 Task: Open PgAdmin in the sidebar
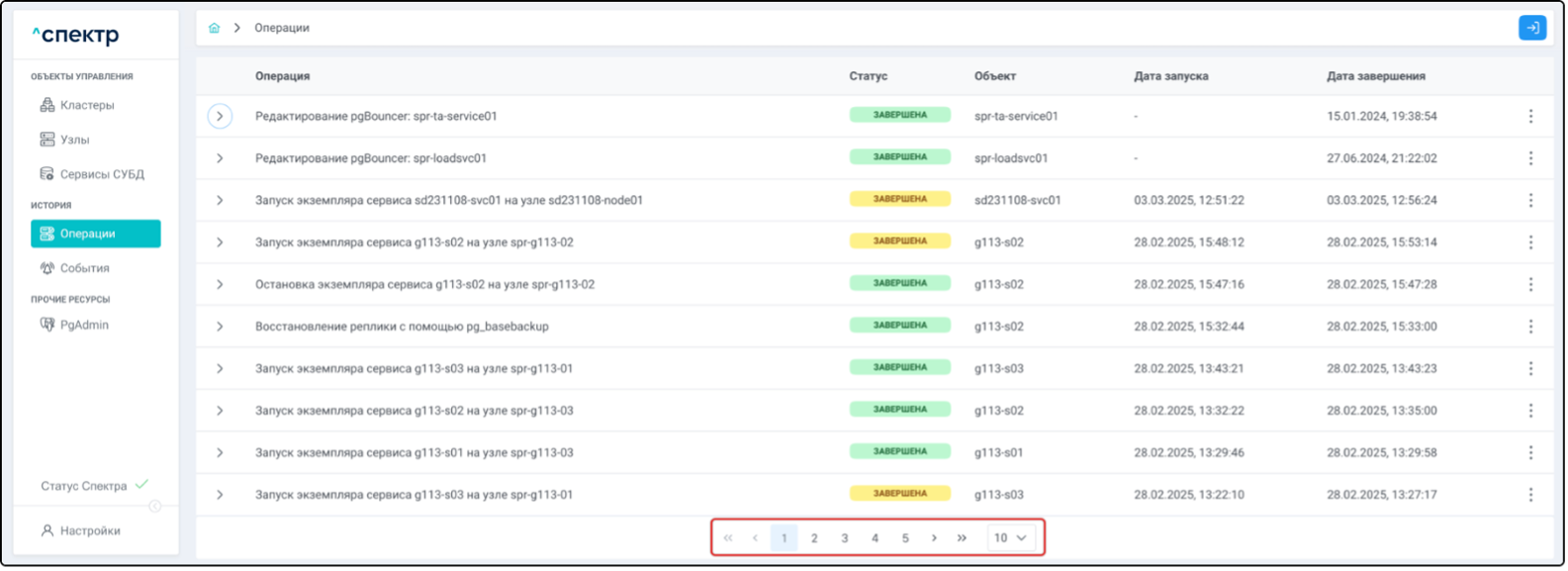click(x=74, y=325)
